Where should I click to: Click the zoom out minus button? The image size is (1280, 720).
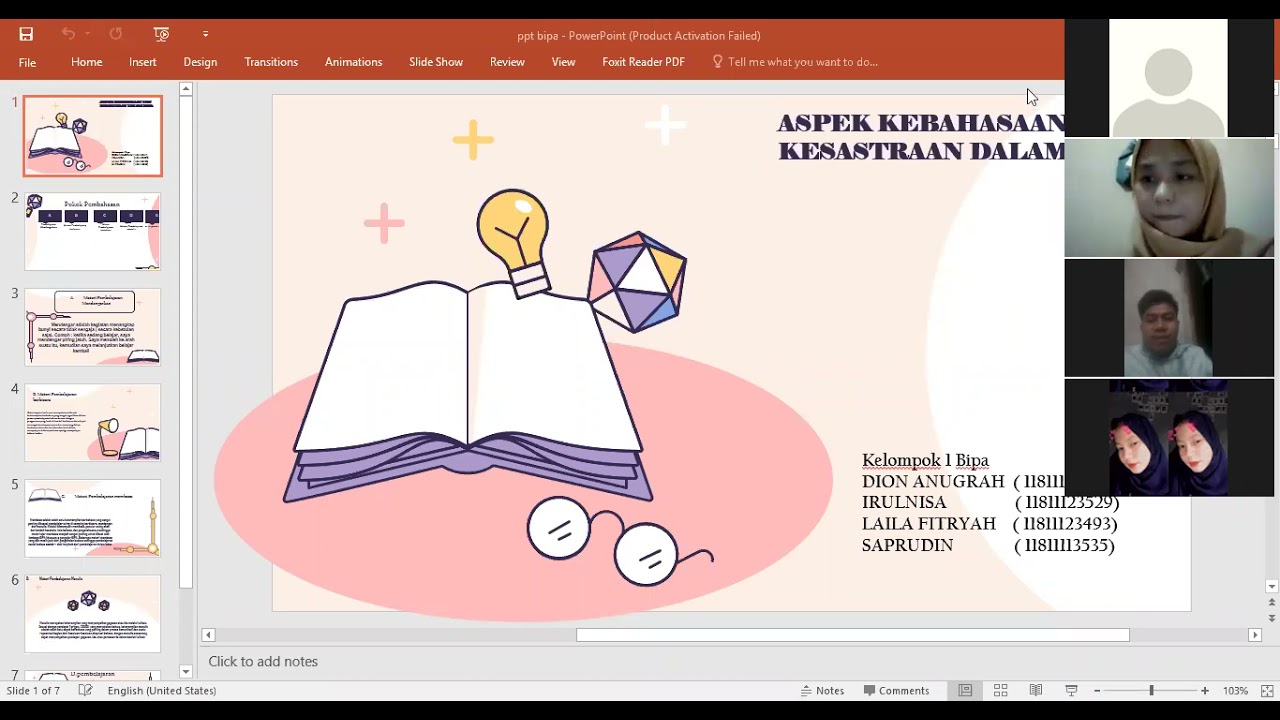coord(1097,691)
